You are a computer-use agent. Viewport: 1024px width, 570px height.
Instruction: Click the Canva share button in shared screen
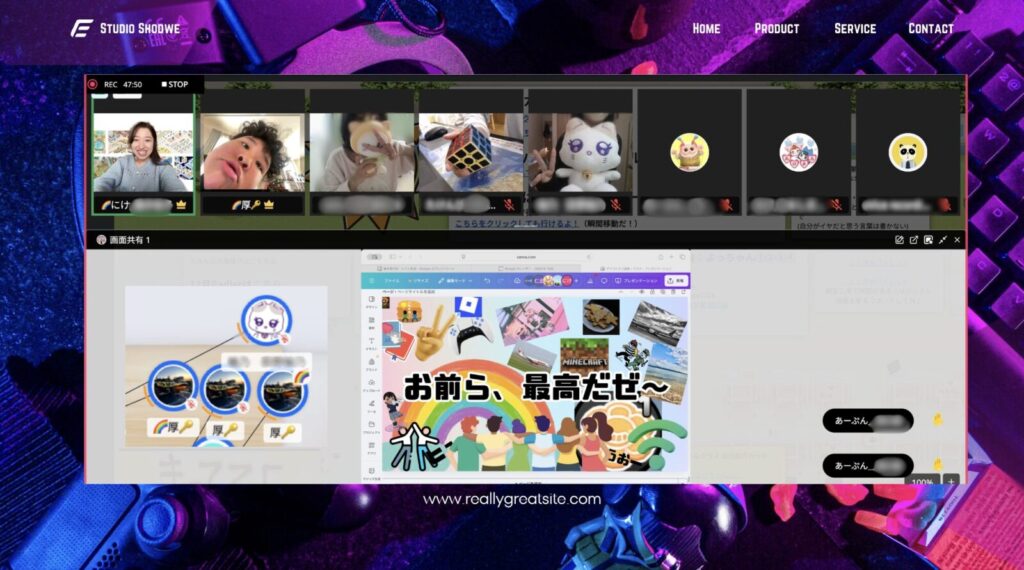676,281
